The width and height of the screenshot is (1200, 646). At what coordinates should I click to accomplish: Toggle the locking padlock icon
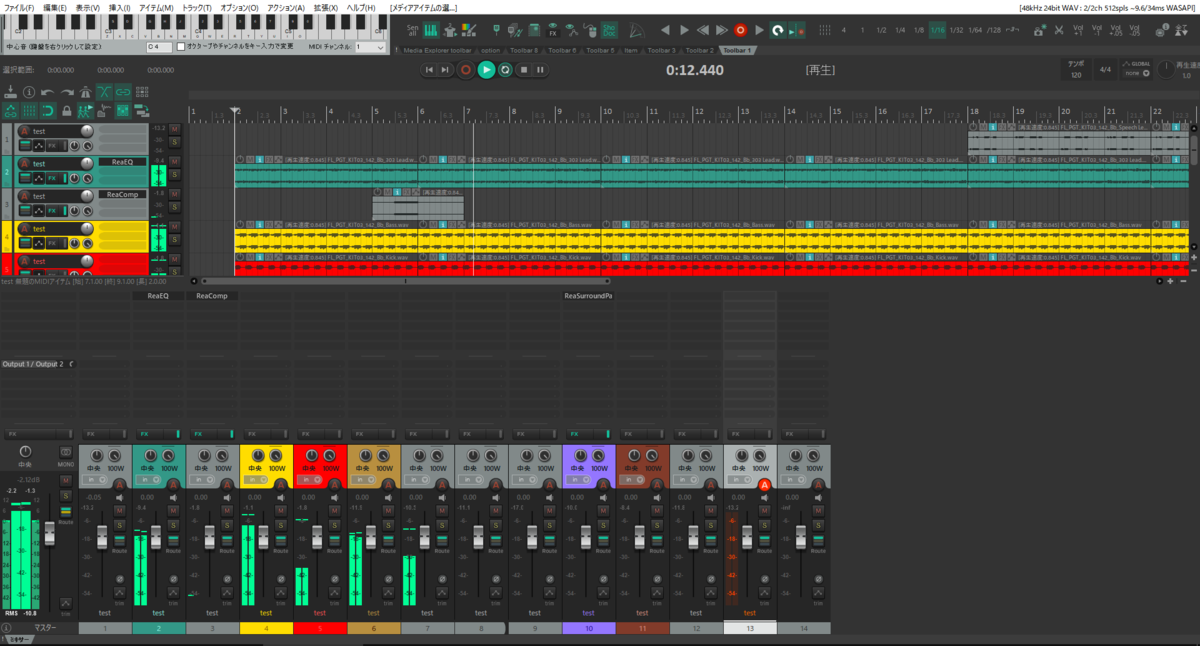tap(67, 111)
